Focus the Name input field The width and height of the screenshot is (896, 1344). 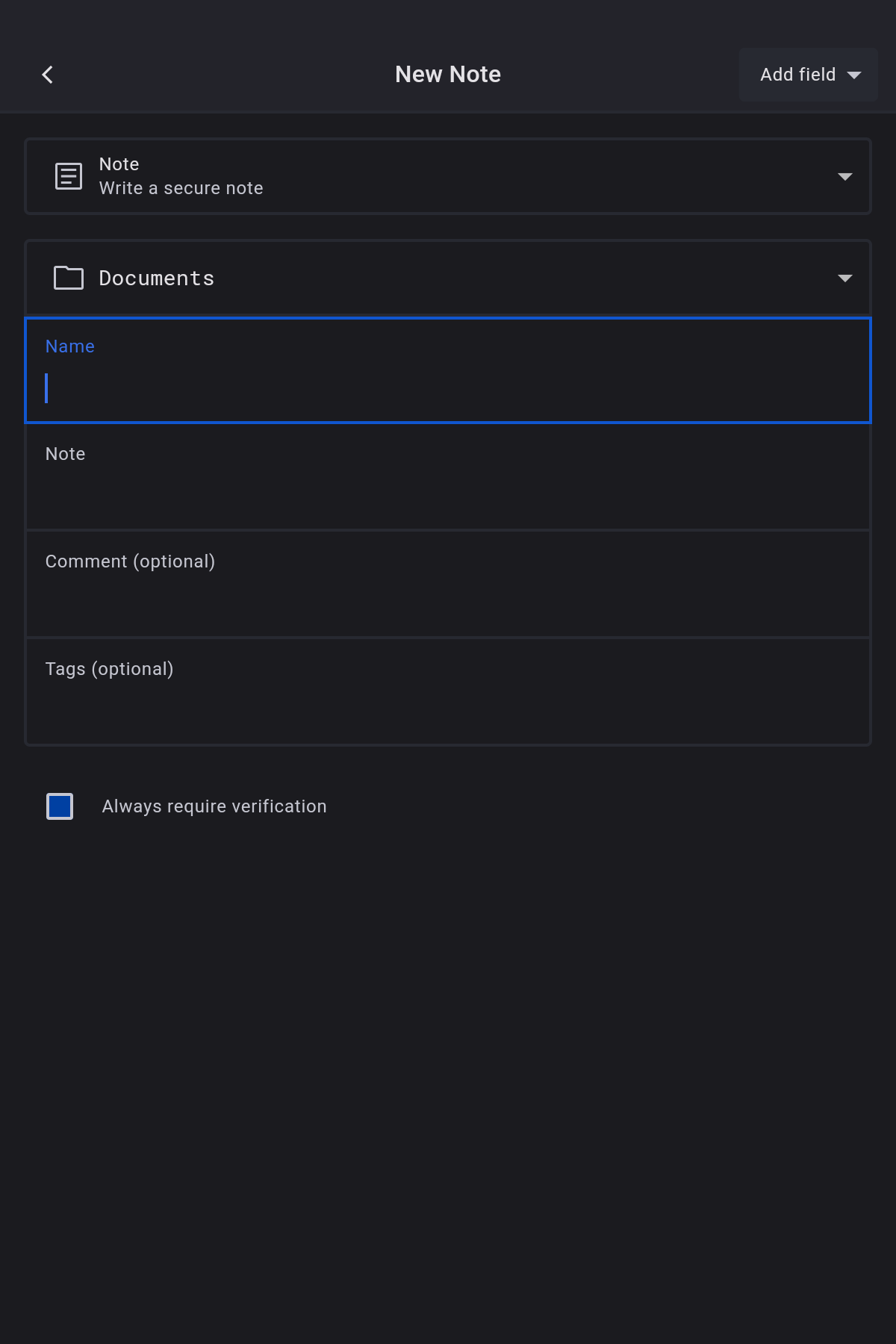pyautogui.click(x=448, y=388)
